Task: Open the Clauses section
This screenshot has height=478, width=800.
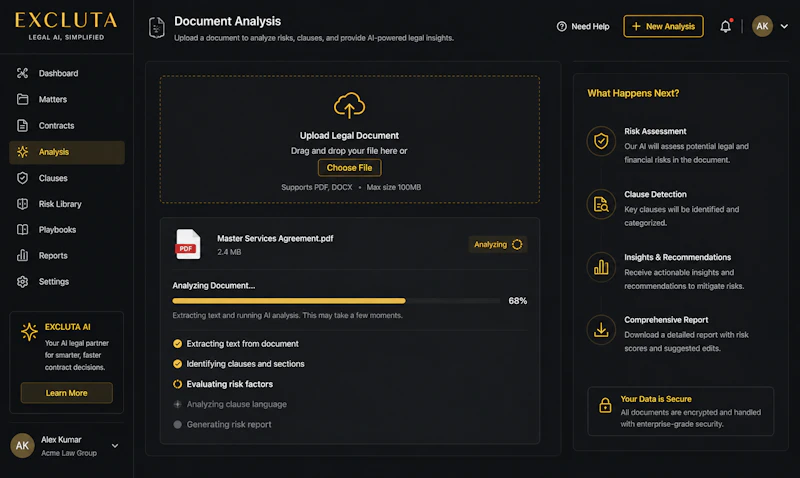Action: [x=67, y=178]
